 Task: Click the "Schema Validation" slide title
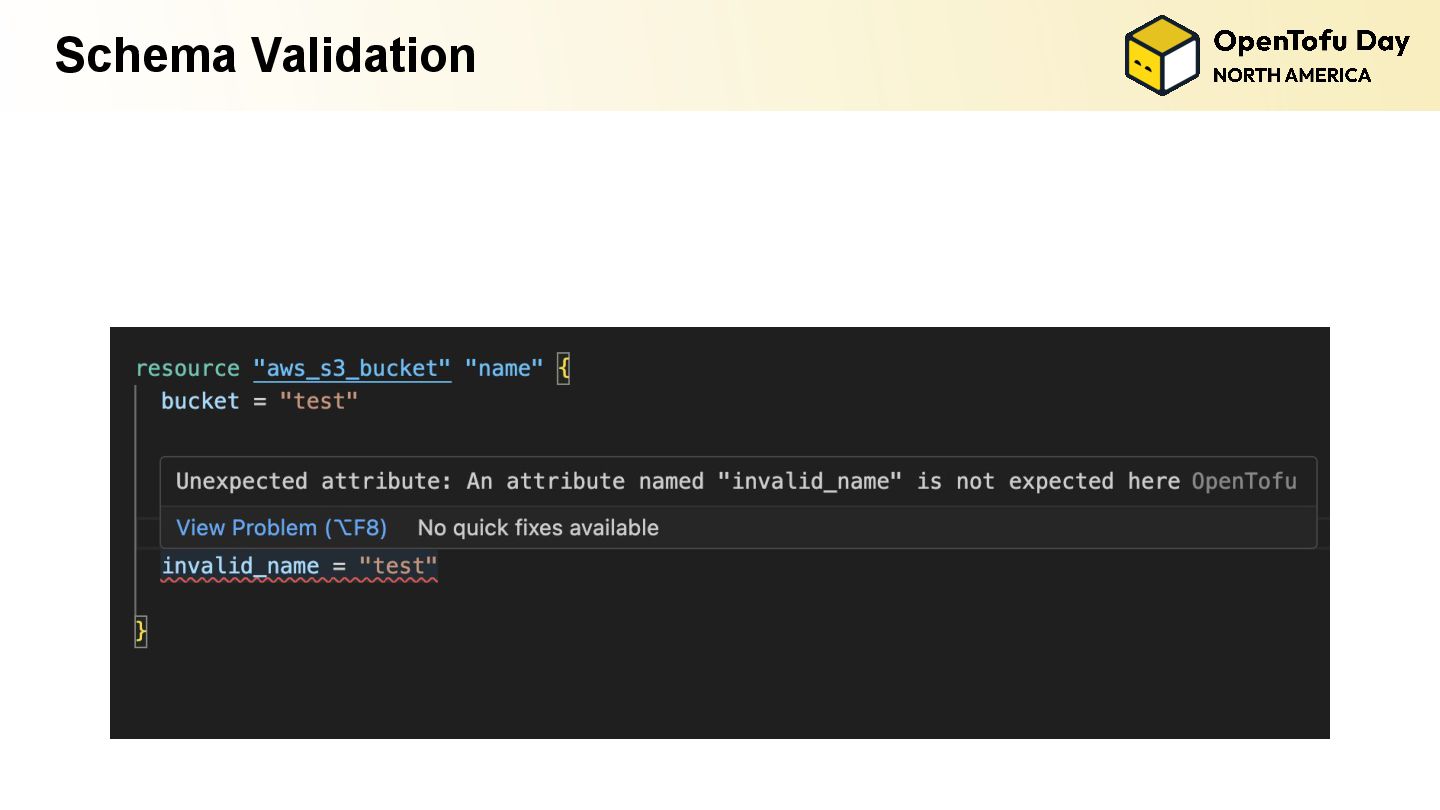click(265, 56)
